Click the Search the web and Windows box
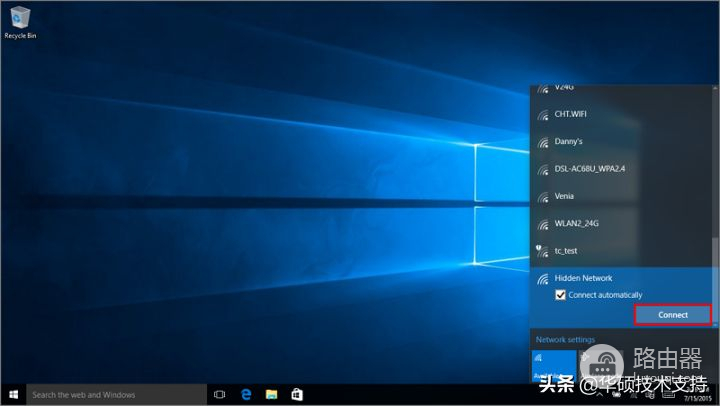This screenshot has height=406, width=720. pyautogui.click(x=115, y=395)
